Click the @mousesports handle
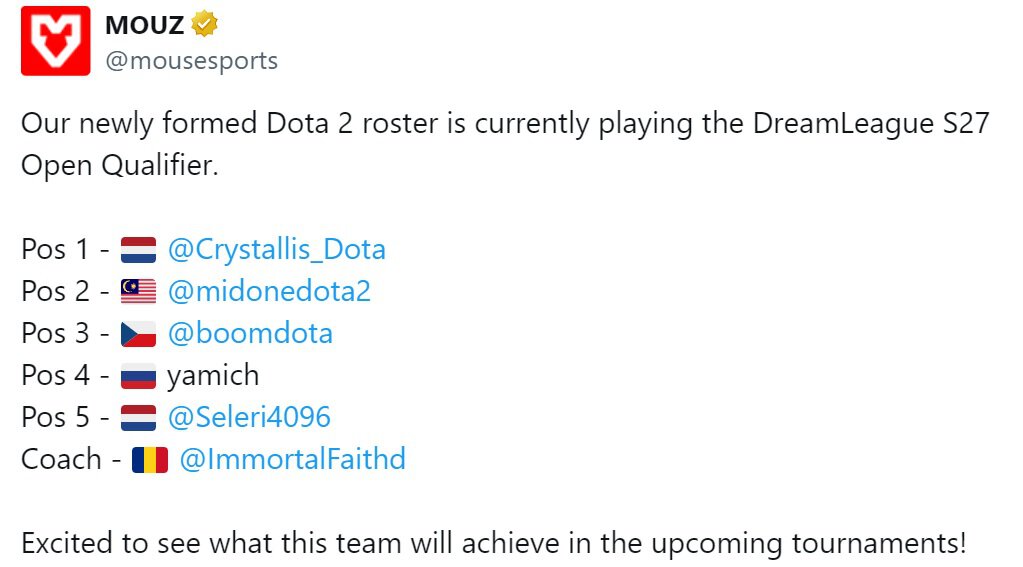 tap(192, 60)
